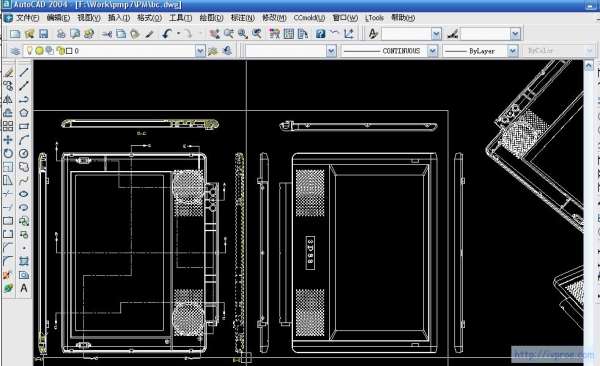Toggle layer 0 lightbulb on/off
600x366 pixels.
[29, 51]
